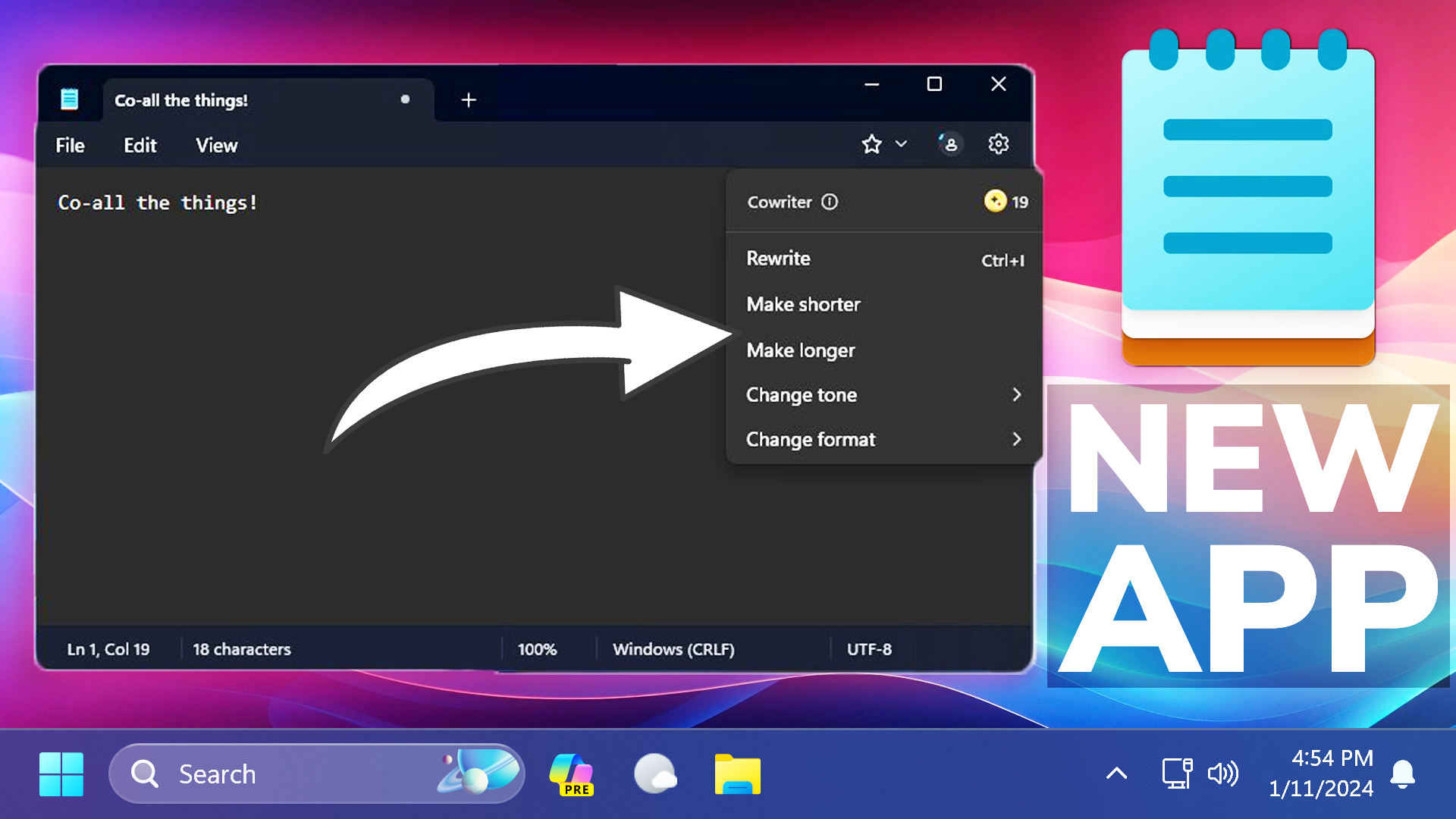The width and height of the screenshot is (1456, 819).
Task: Click the 18 characters status entry
Action: pos(242,649)
